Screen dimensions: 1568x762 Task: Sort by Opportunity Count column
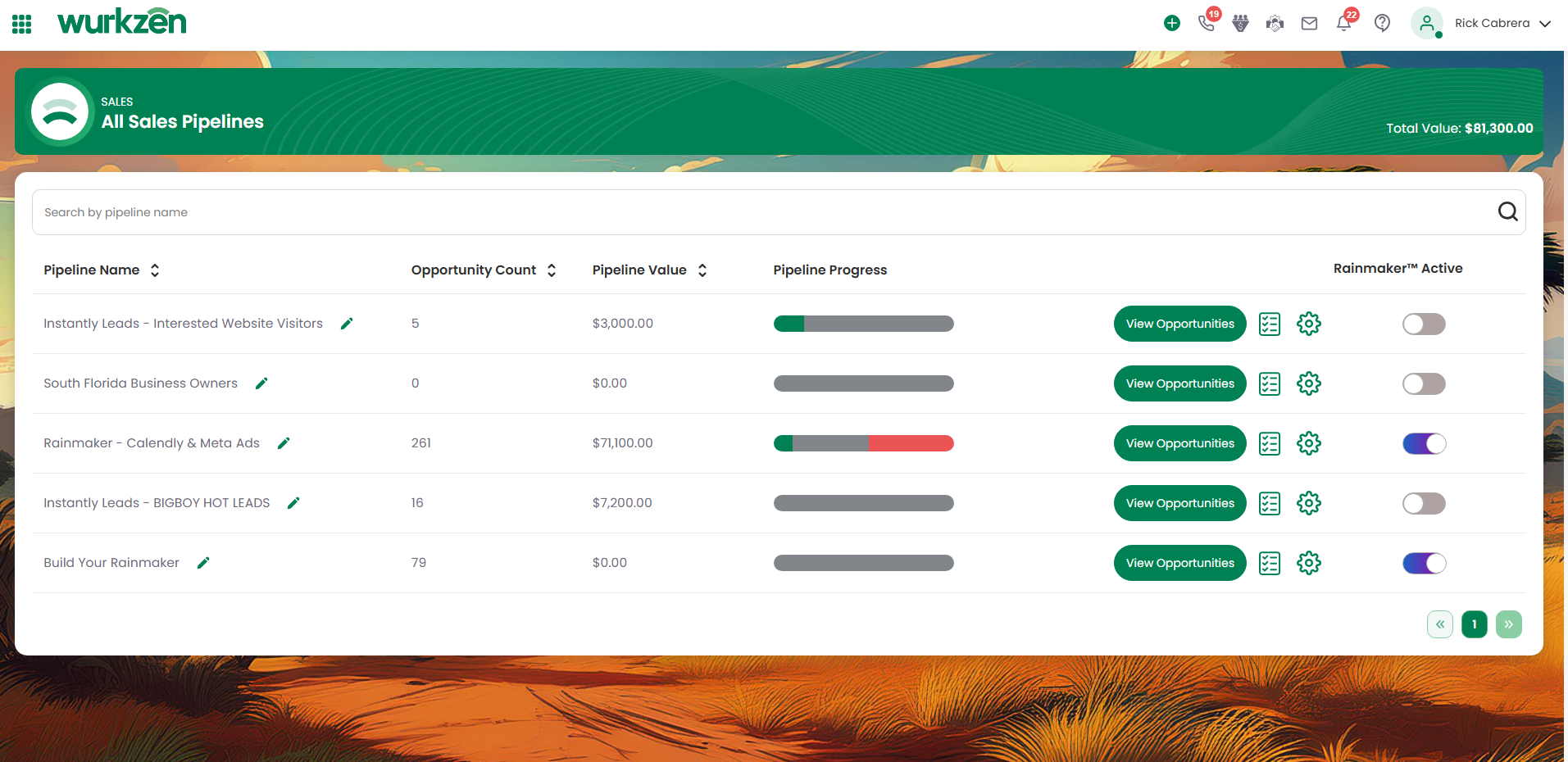tap(552, 270)
